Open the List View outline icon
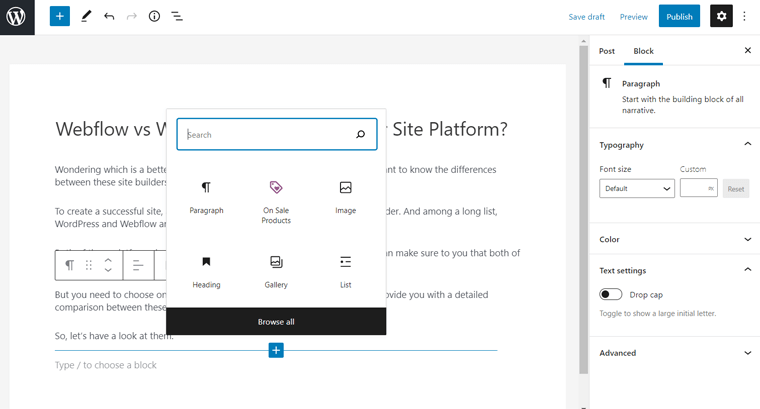760x409 pixels. click(x=177, y=16)
